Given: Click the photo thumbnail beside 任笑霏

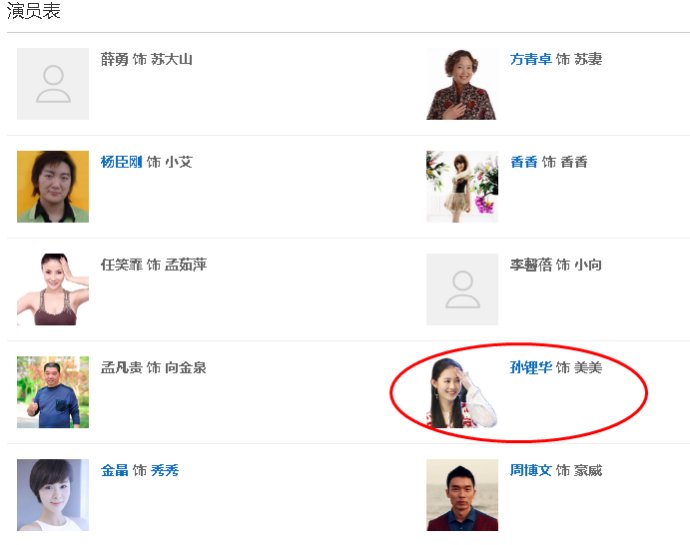Looking at the screenshot, I should (53, 289).
